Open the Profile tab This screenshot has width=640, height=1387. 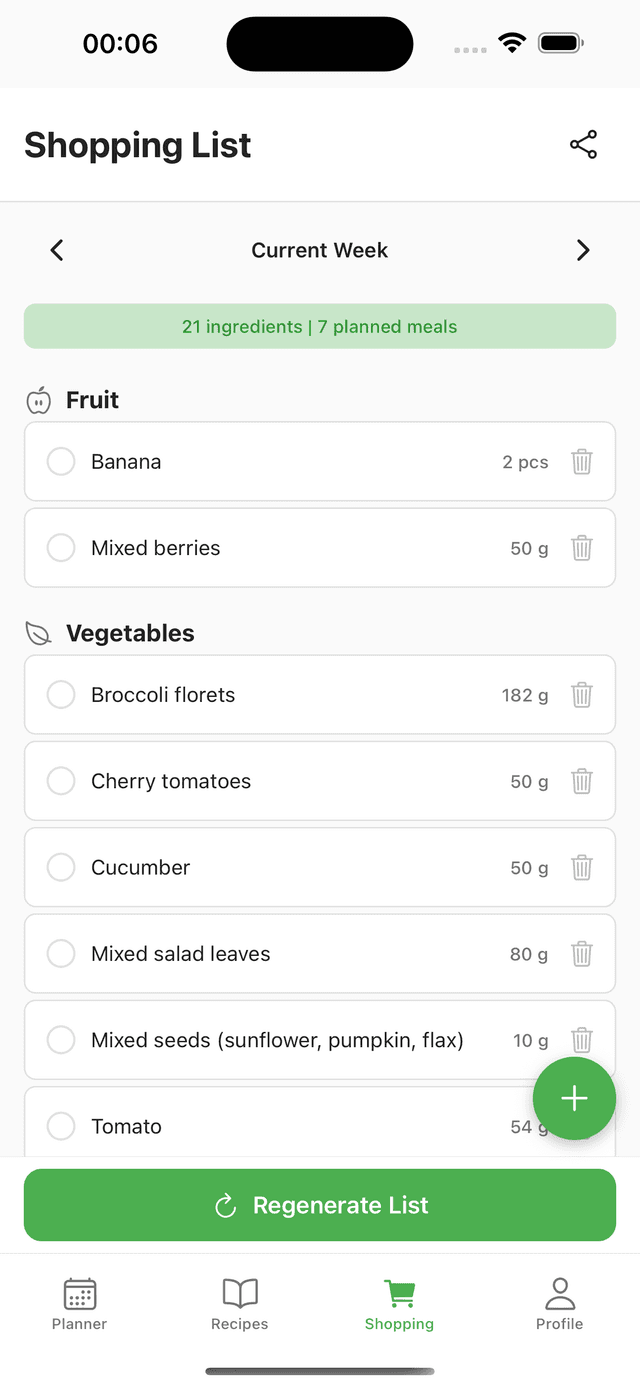(x=559, y=1304)
